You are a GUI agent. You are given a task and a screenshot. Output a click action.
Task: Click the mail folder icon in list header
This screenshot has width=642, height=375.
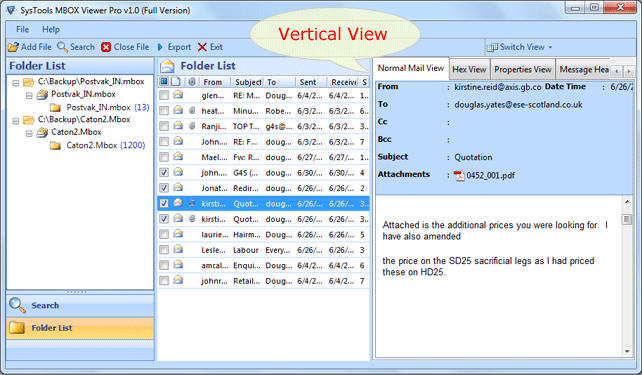pyautogui.click(x=167, y=66)
